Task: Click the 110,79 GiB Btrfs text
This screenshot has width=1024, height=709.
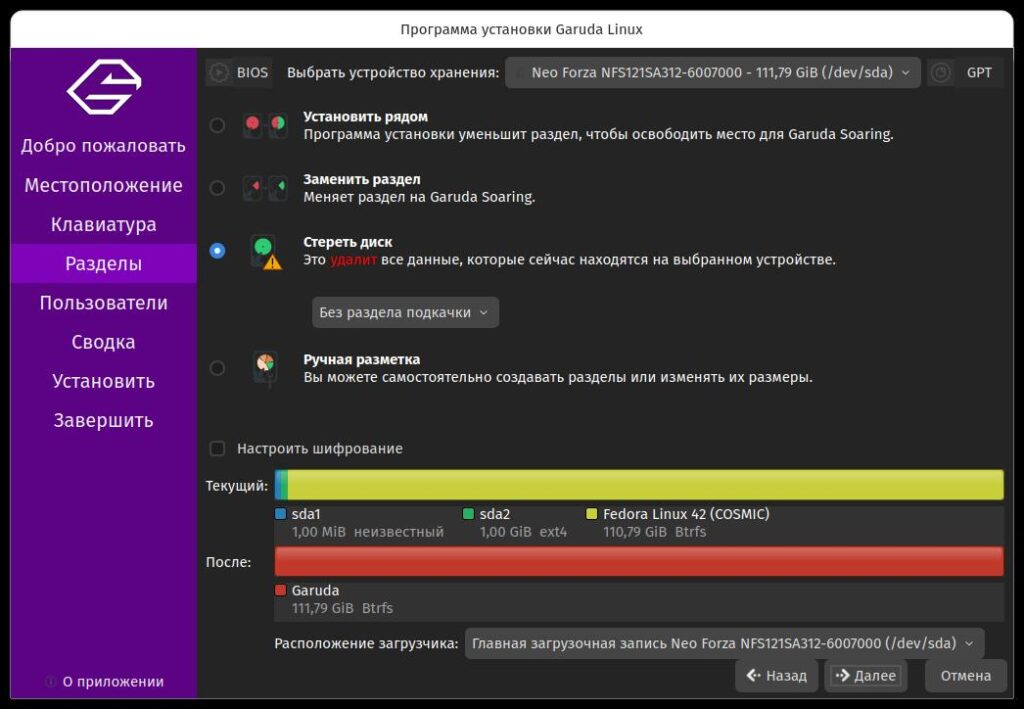Action: coord(654,532)
